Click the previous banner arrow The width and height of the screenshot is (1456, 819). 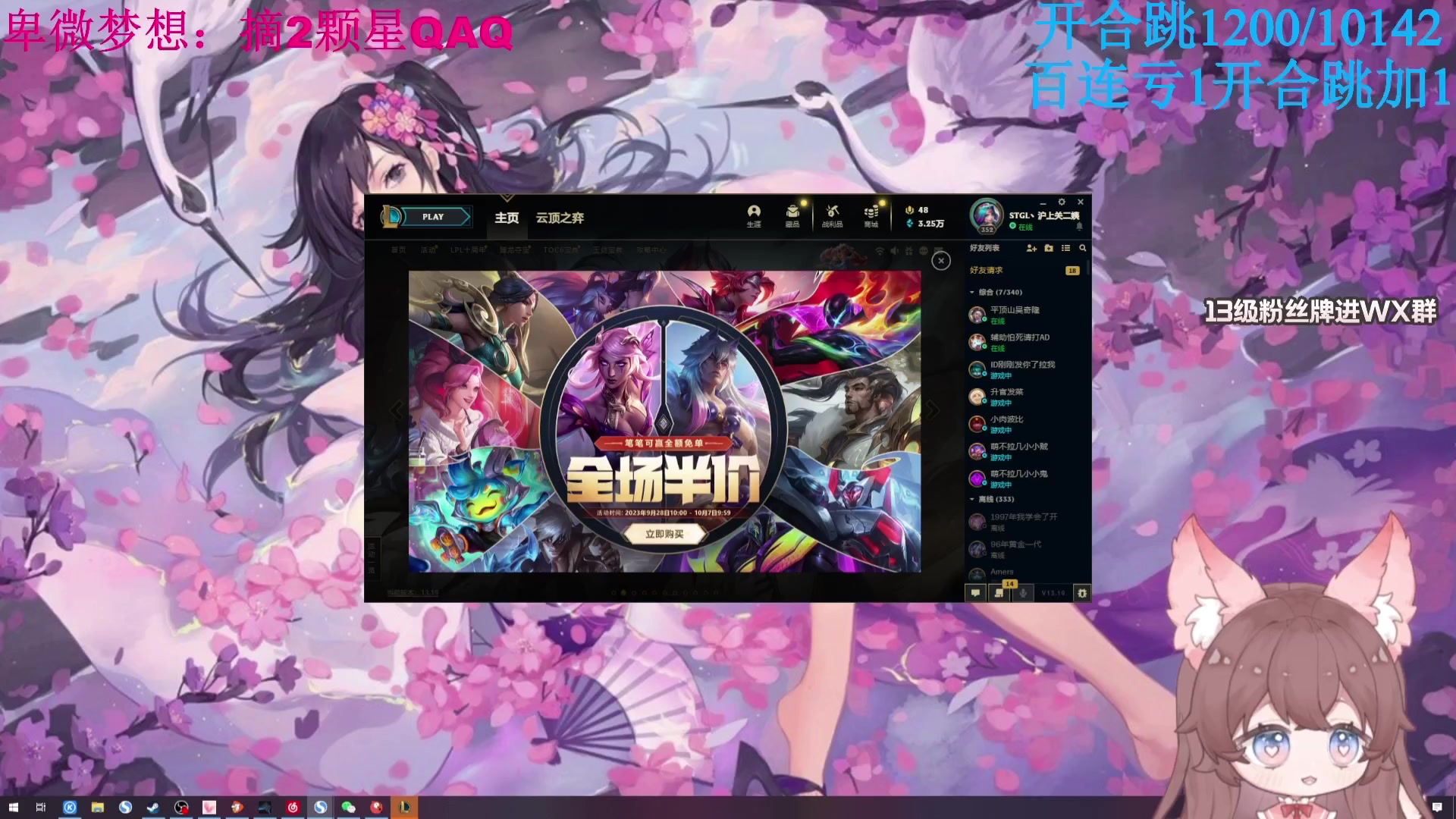396,410
